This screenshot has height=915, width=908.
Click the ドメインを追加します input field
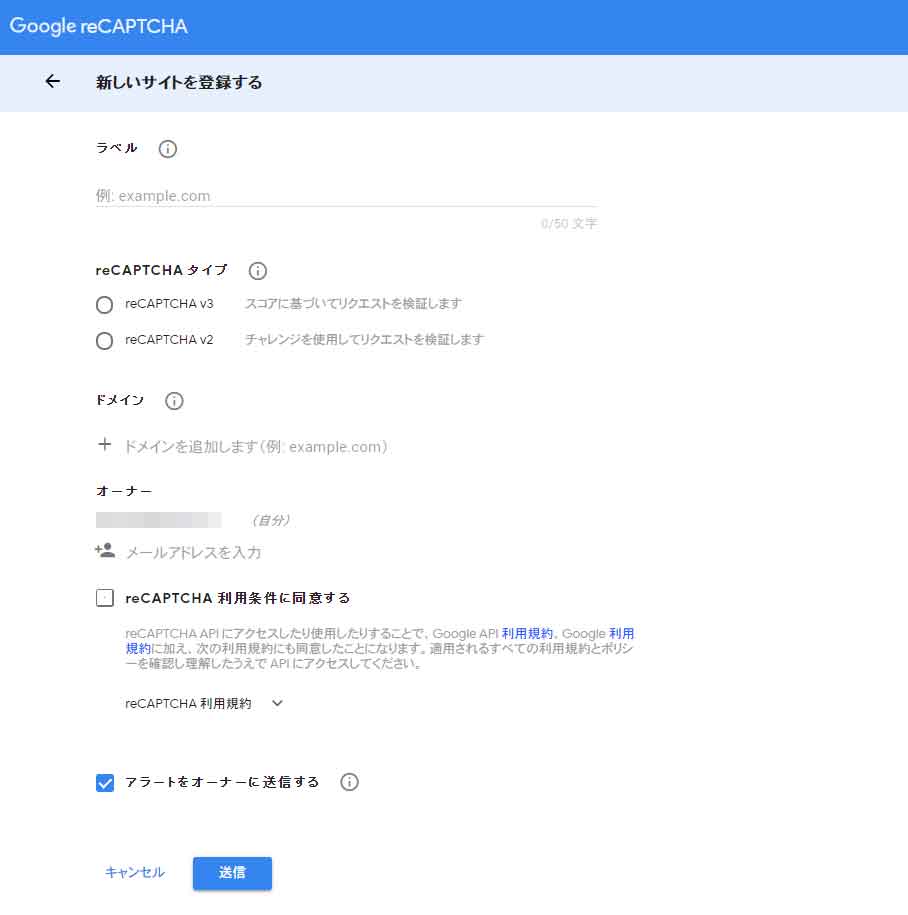point(255,447)
